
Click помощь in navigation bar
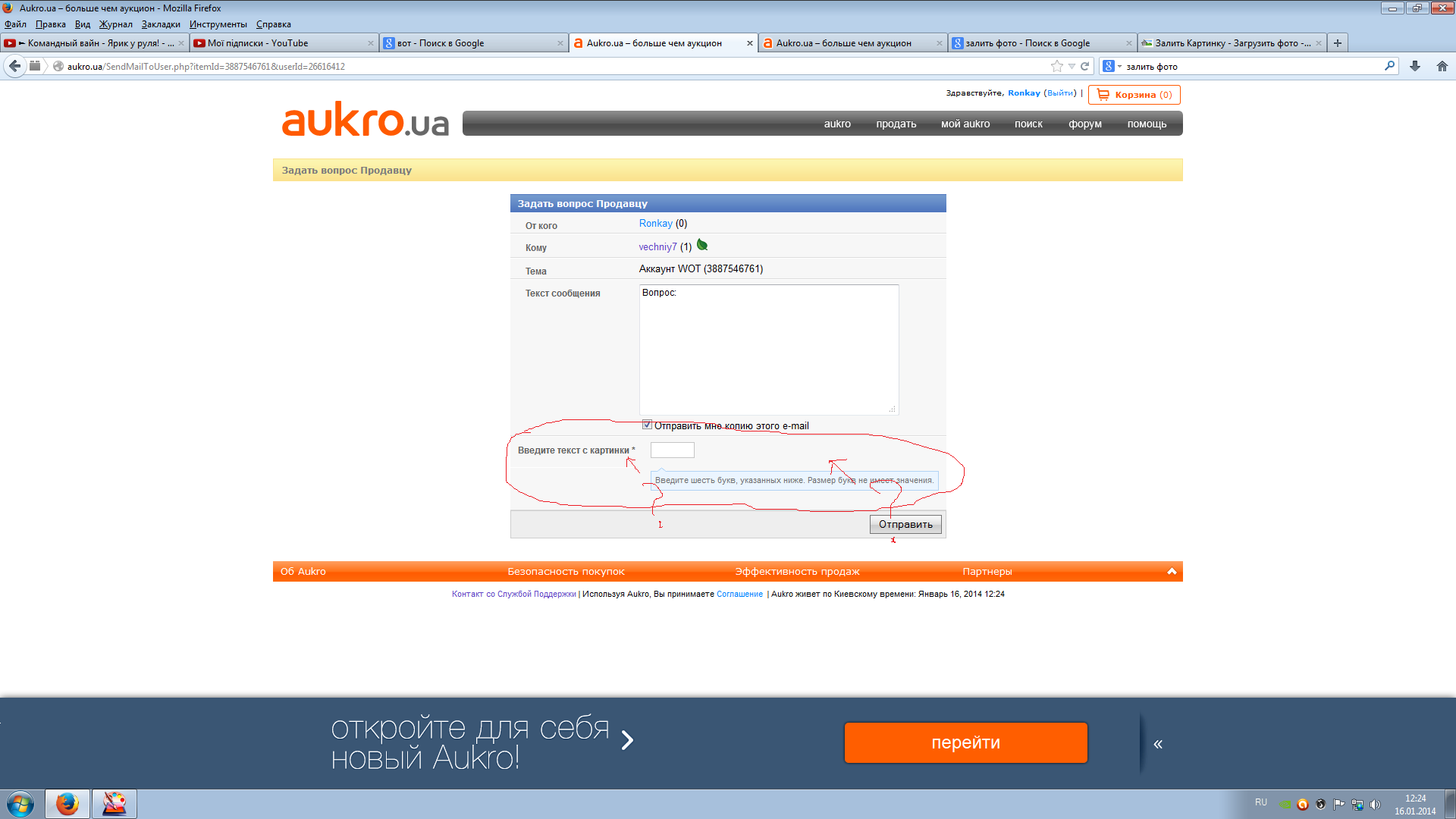click(x=1147, y=124)
